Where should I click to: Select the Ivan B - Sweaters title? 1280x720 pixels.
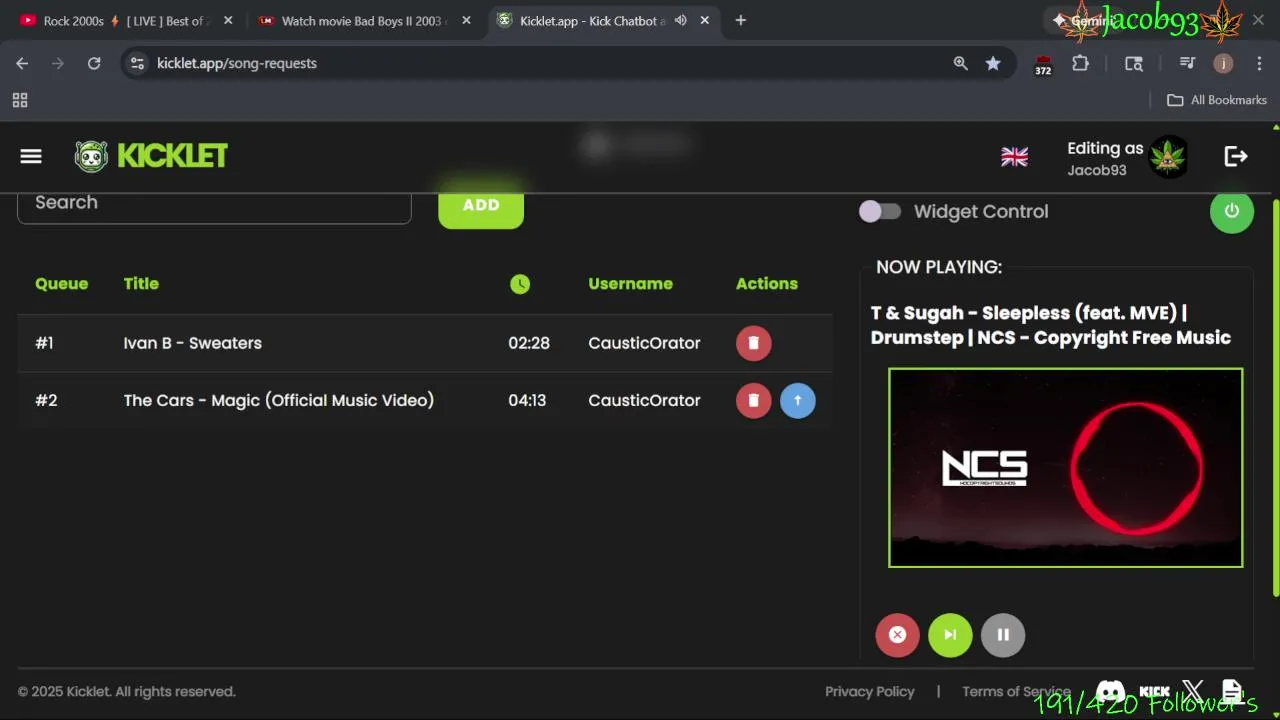tap(193, 343)
